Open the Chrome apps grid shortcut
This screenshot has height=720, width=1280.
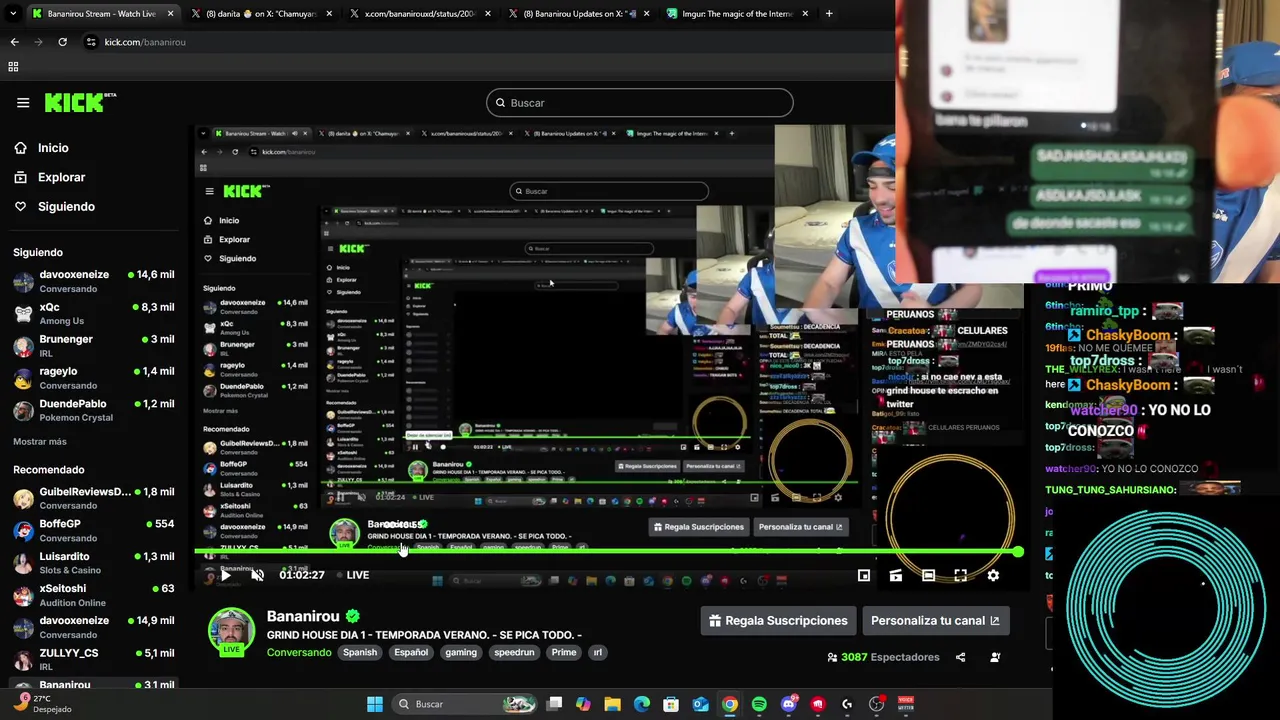(13, 67)
